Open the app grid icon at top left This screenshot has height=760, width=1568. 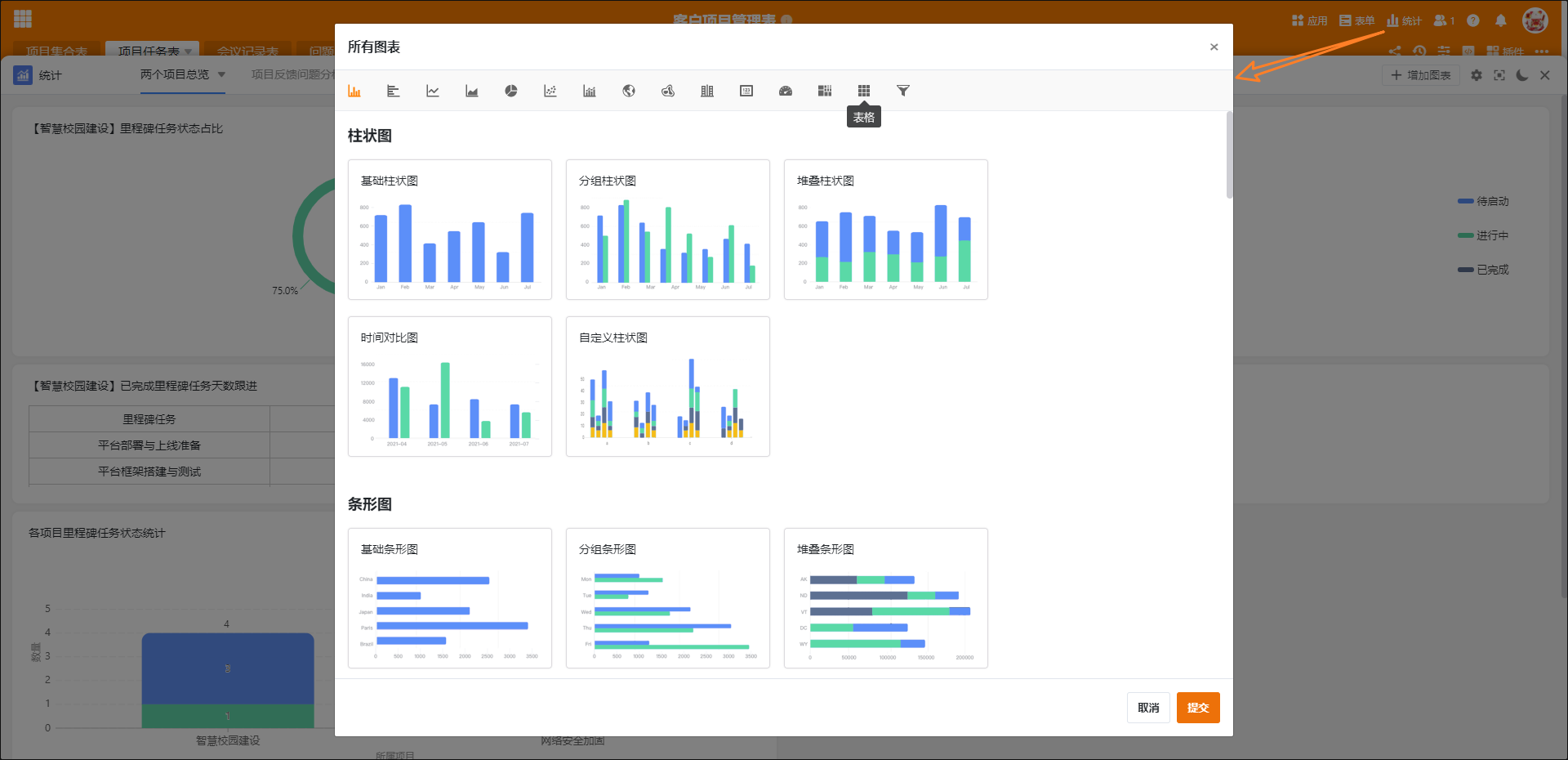tap(23, 19)
